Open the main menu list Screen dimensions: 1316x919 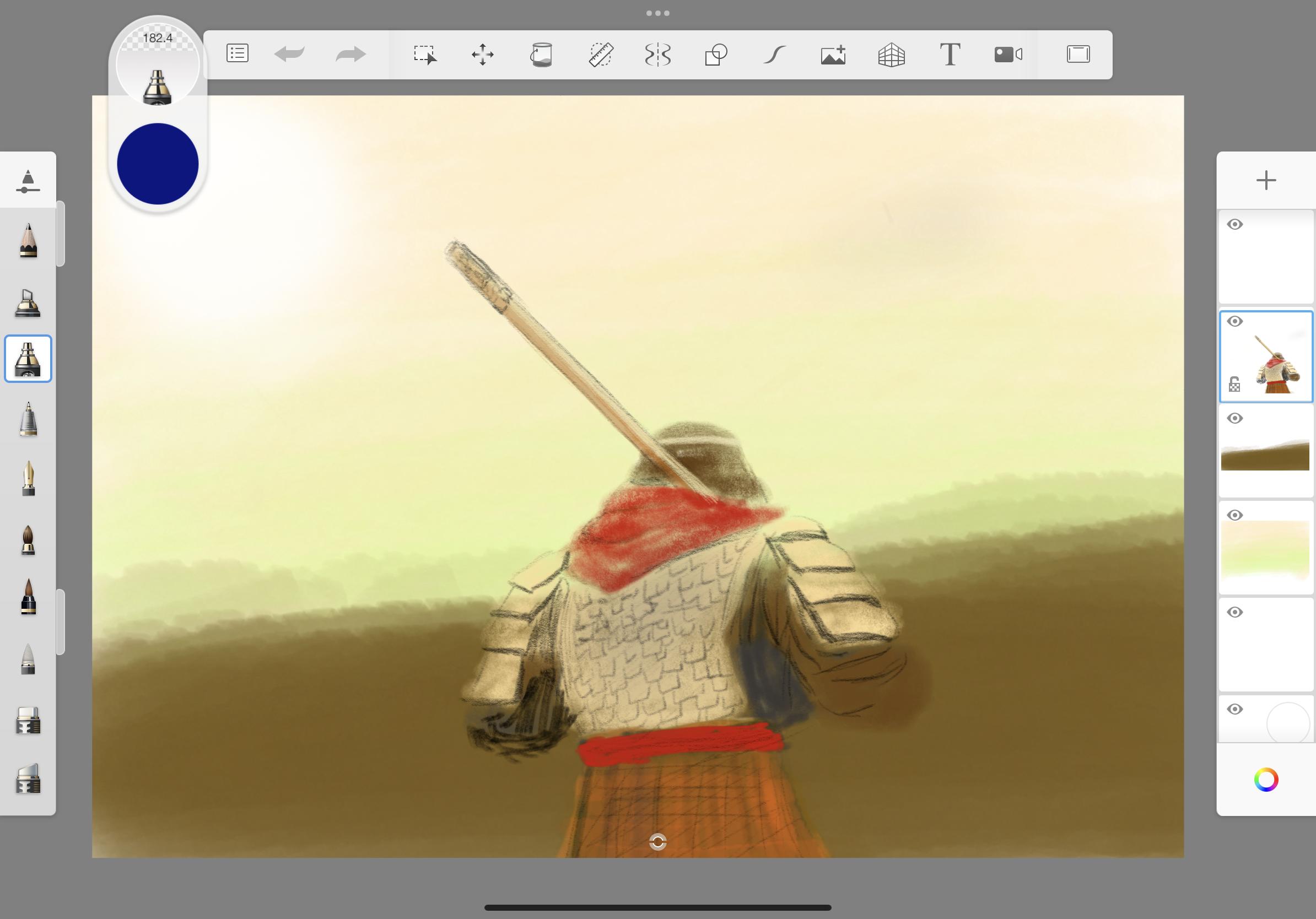pyautogui.click(x=238, y=54)
